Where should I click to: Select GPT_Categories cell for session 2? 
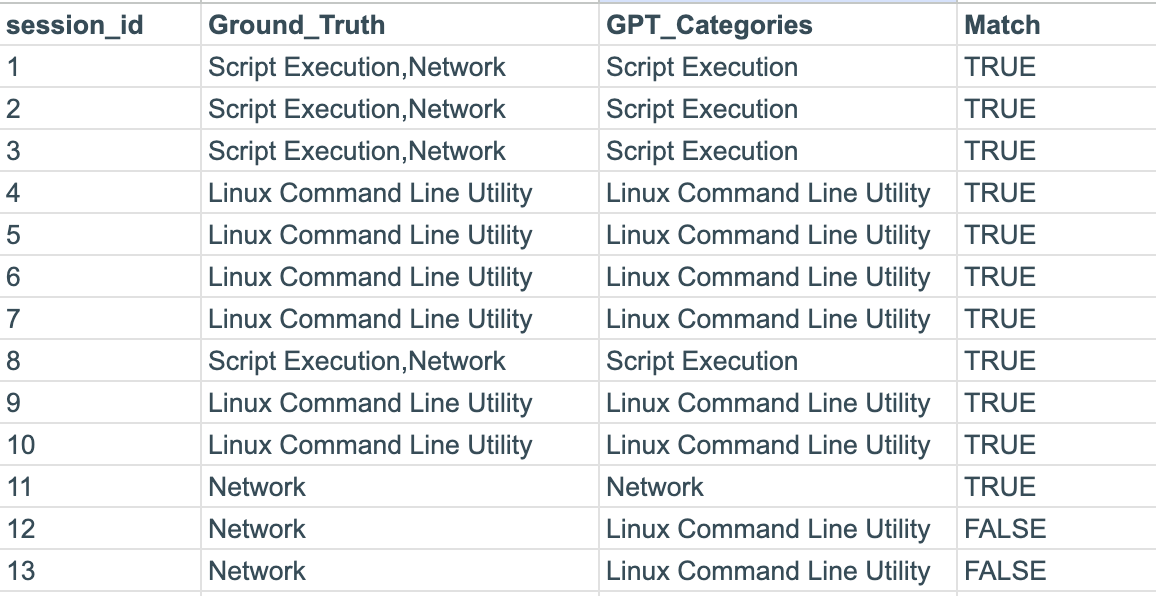[x=702, y=109]
